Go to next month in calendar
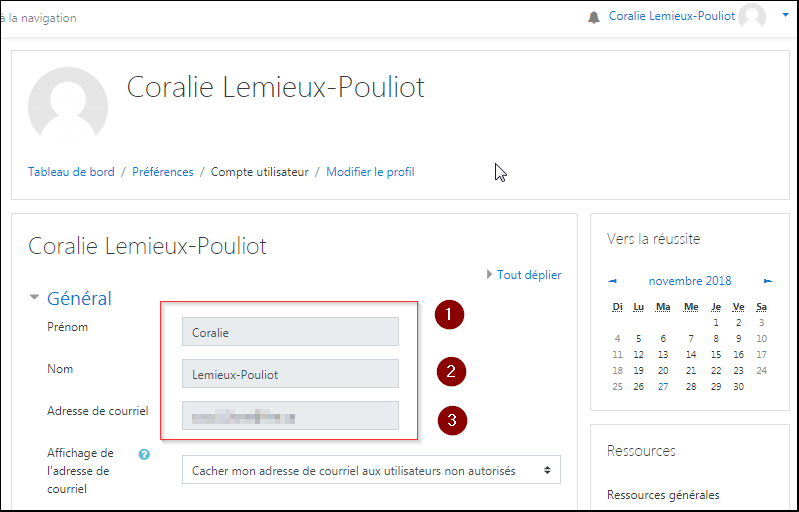 (x=768, y=281)
